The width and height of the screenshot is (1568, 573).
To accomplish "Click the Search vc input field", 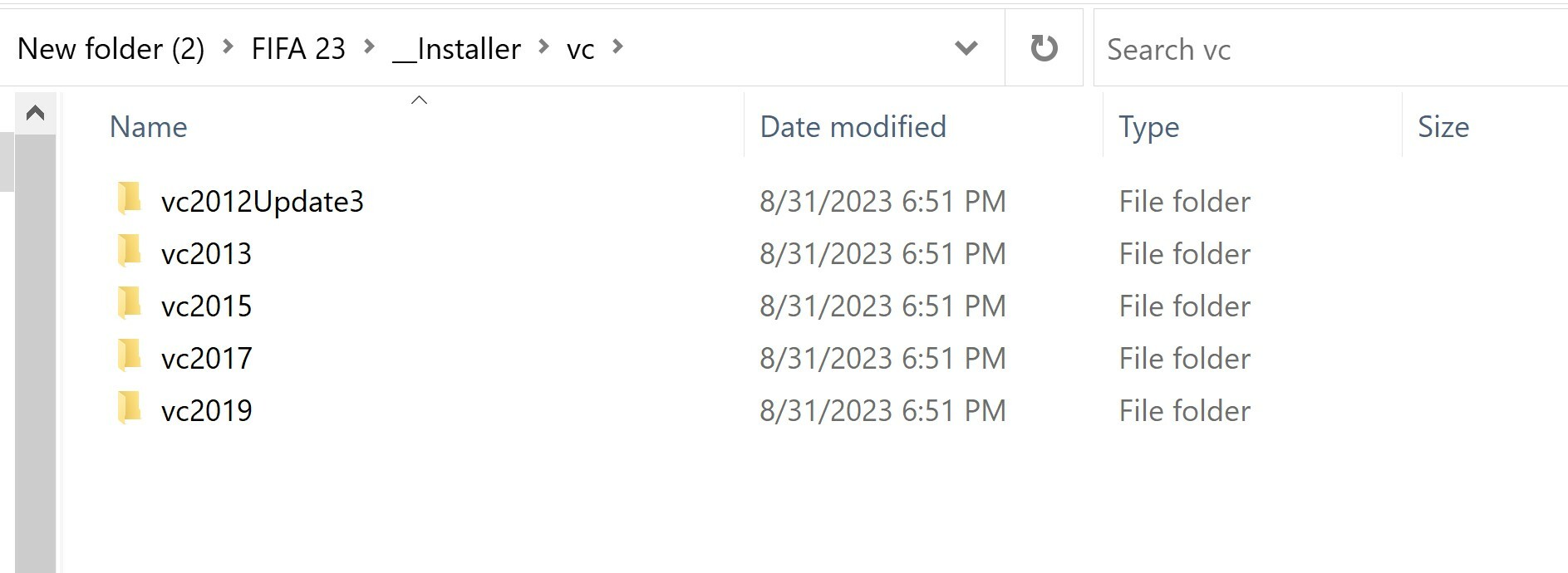I will pyautogui.click(x=1331, y=48).
